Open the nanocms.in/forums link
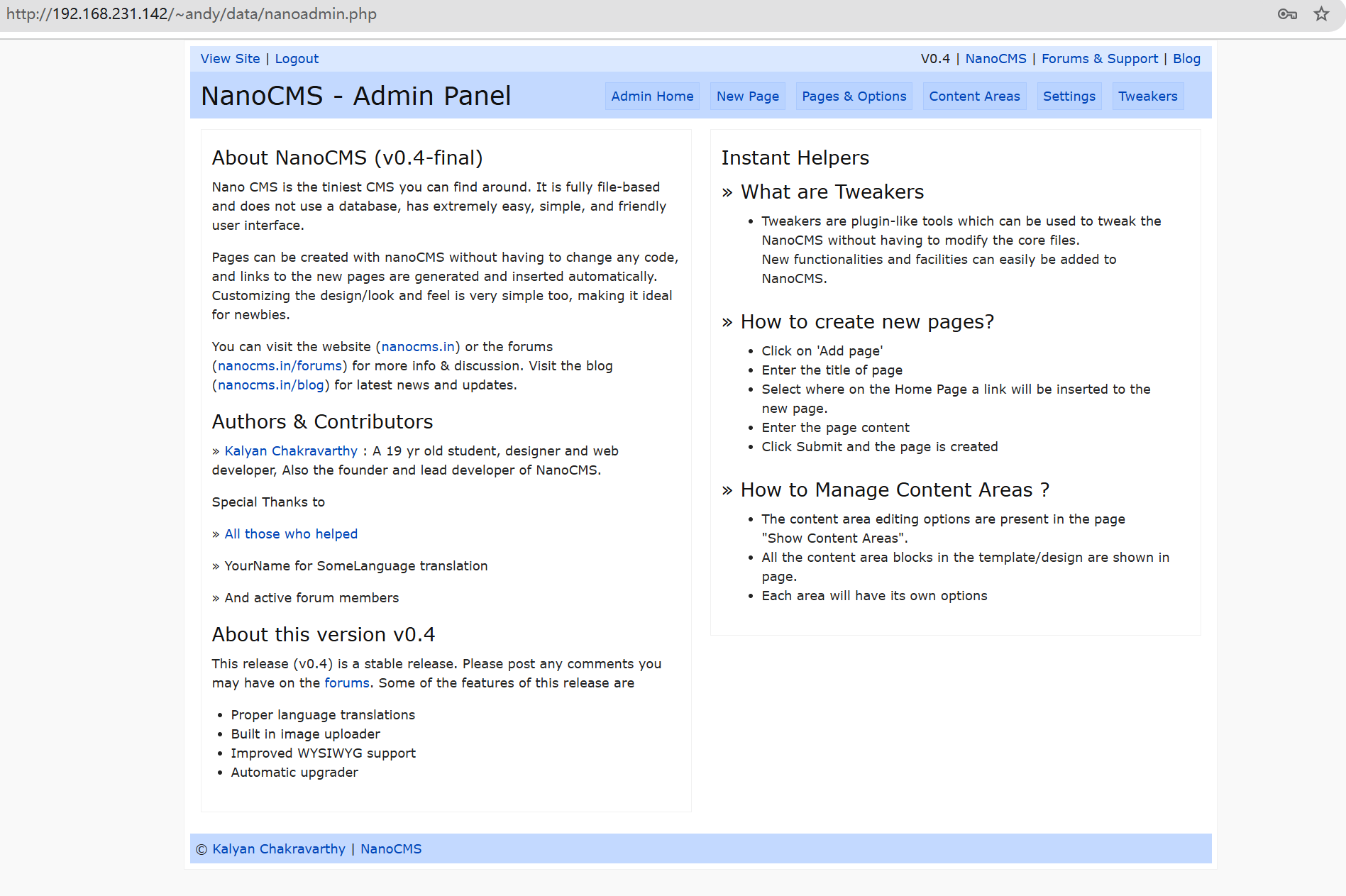Image resolution: width=1346 pixels, height=896 pixels. pyautogui.click(x=280, y=366)
